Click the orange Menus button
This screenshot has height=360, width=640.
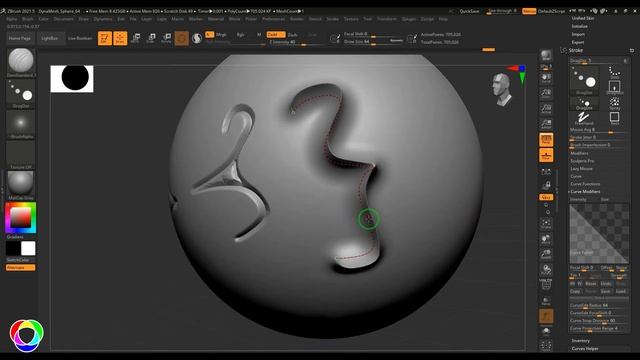(529, 11)
